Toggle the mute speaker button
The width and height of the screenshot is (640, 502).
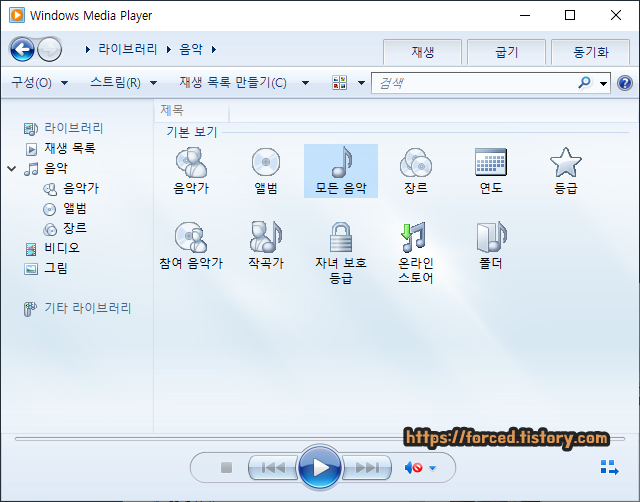pyautogui.click(x=413, y=468)
